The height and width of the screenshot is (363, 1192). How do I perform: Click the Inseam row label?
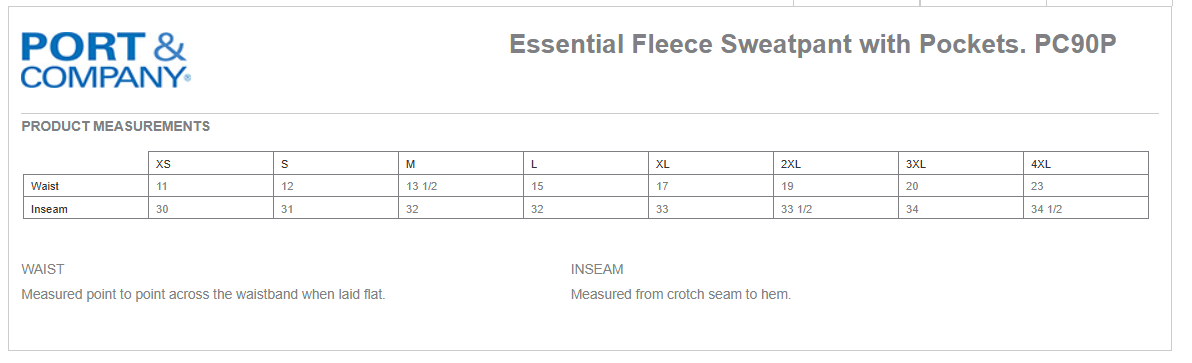(x=49, y=210)
